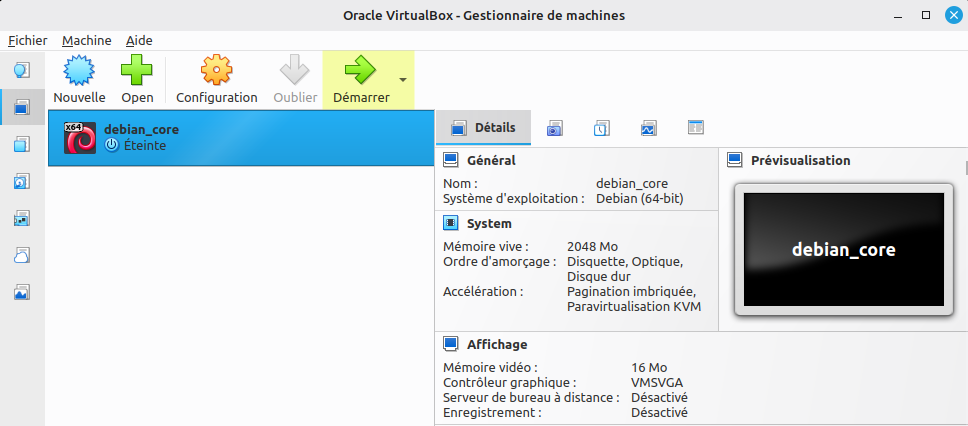This screenshot has width=968, height=426.
Task: Switch to the Logs tab icon
Action: pos(601,128)
